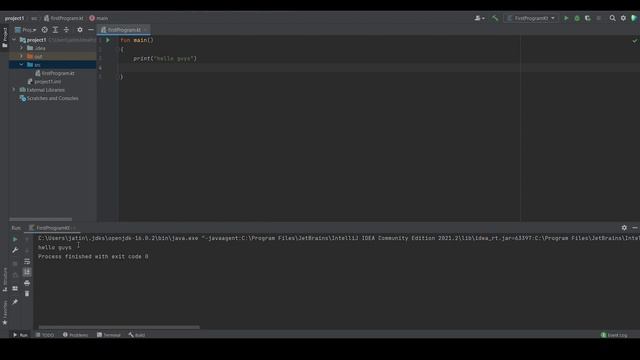
Task: Click the 'hello guys' console output line
Action: (x=55, y=247)
